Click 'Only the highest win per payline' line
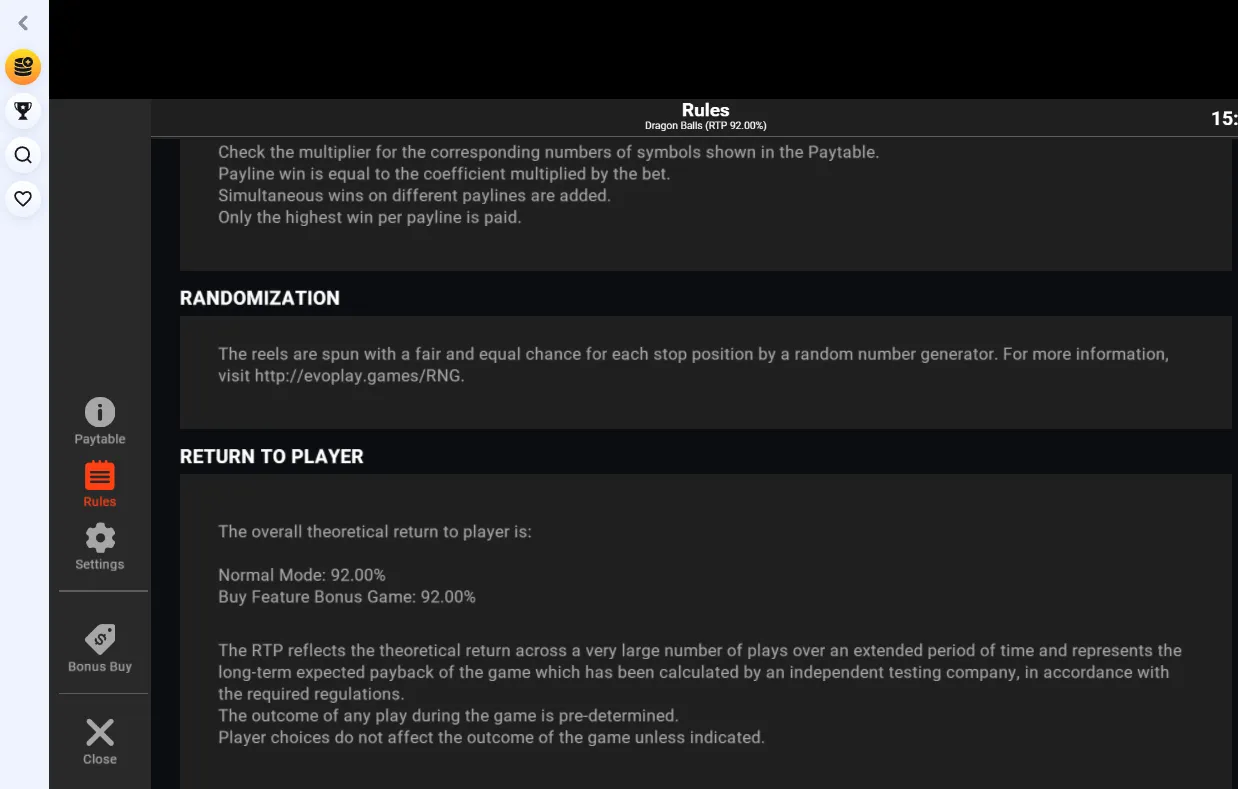1238x789 pixels. [370, 217]
